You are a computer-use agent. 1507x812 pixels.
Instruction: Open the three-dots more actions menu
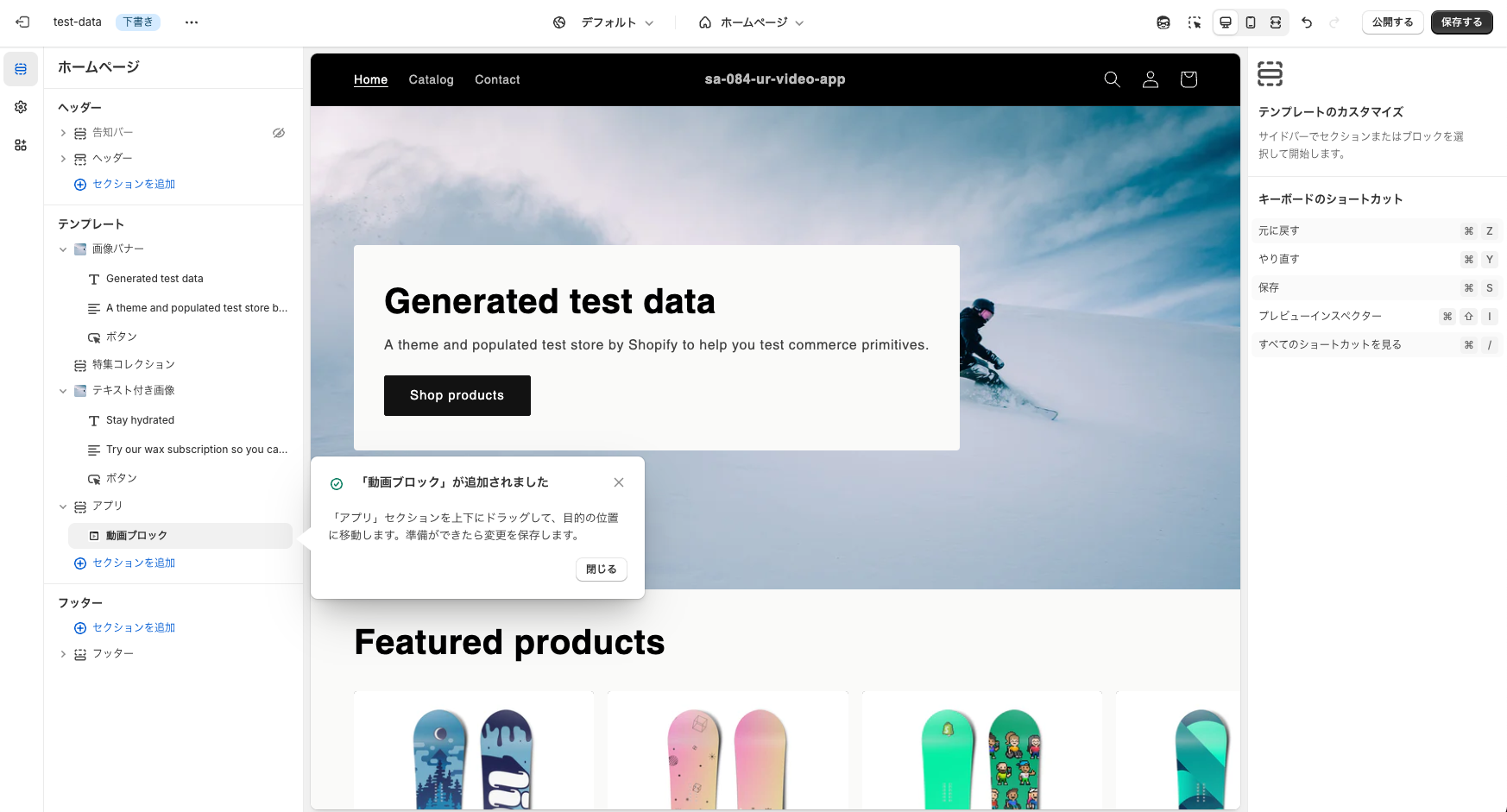tap(192, 22)
